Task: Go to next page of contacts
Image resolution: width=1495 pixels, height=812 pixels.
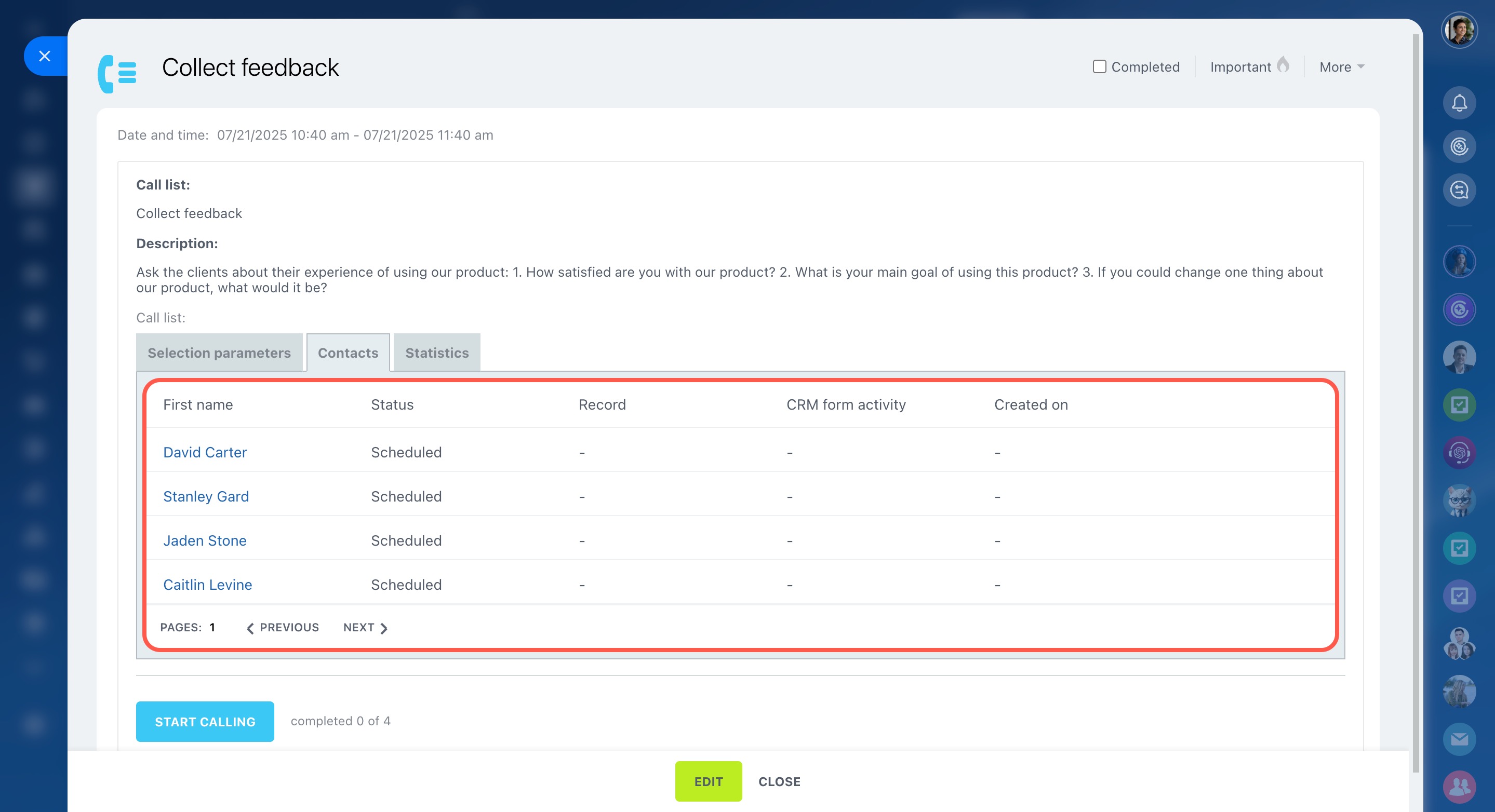Action: [365, 628]
